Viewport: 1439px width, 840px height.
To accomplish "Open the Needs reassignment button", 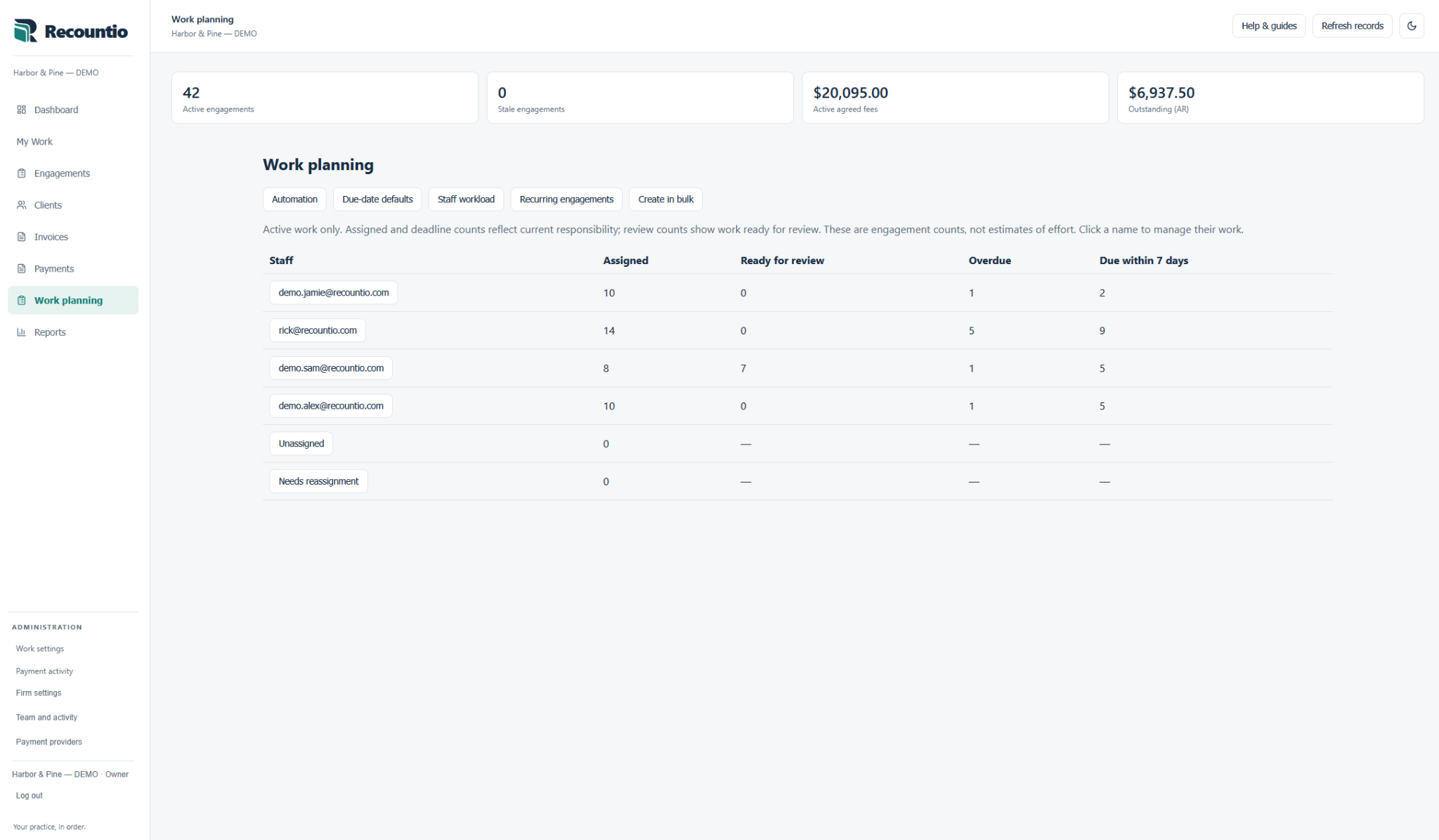I will 318,481.
